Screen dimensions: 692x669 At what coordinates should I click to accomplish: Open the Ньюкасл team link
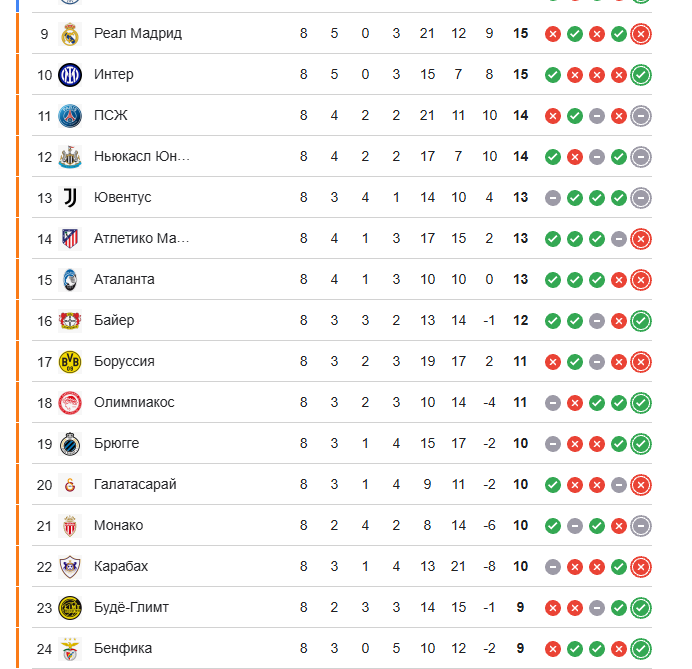point(141,157)
